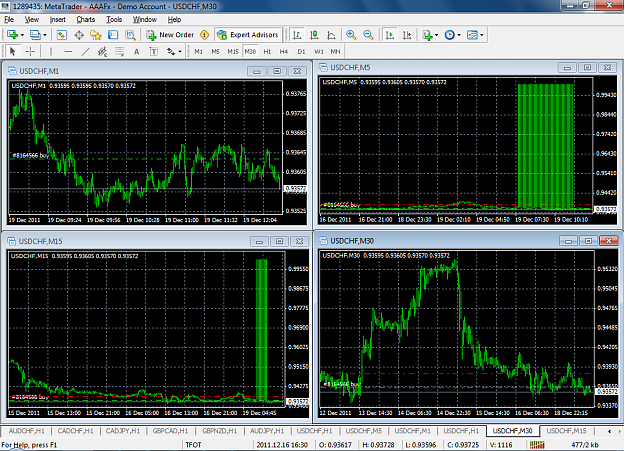Open the View menu
Viewport: 625px width, 451px height.
point(31,20)
